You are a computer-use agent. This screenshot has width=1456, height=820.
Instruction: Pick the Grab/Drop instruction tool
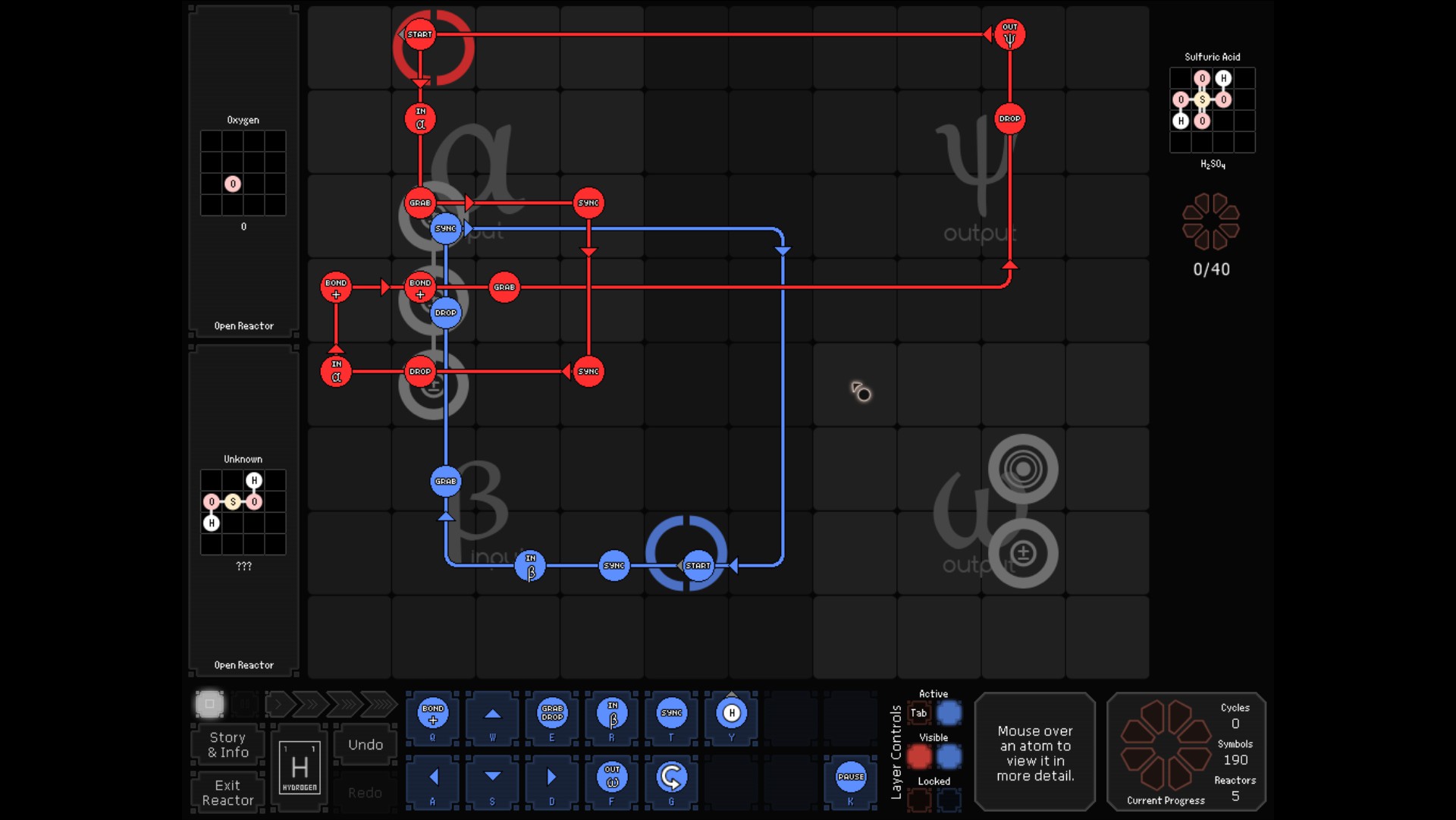[552, 714]
